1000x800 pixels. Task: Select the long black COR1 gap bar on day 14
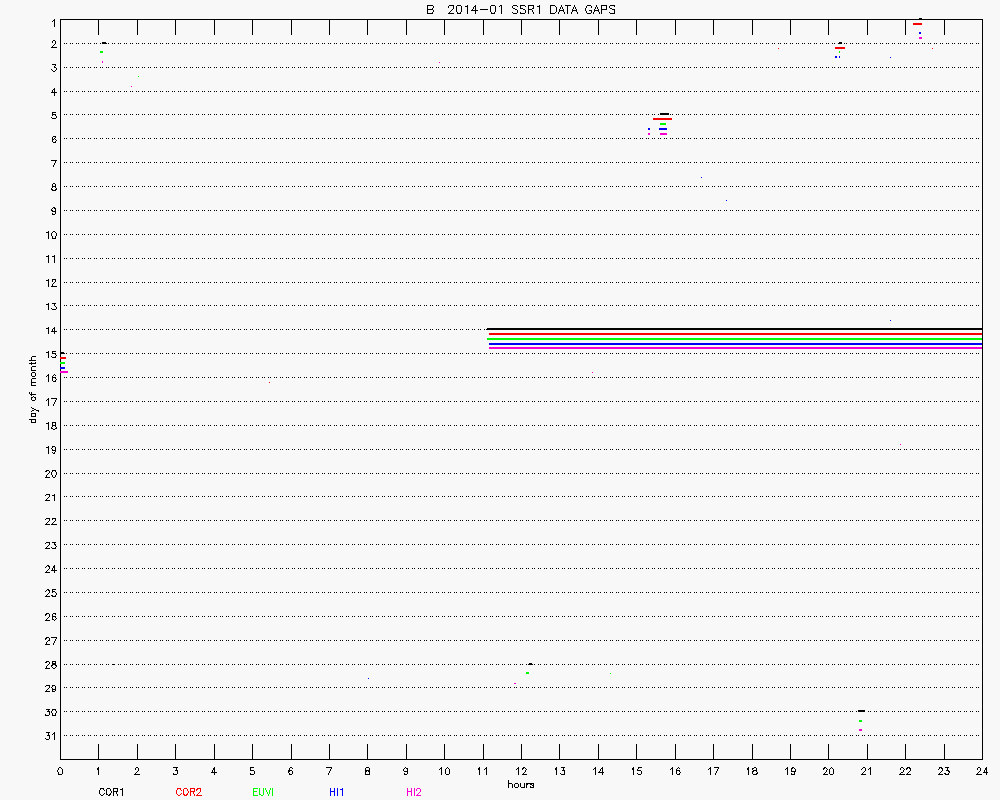pyautogui.click(x=734, y=329)
